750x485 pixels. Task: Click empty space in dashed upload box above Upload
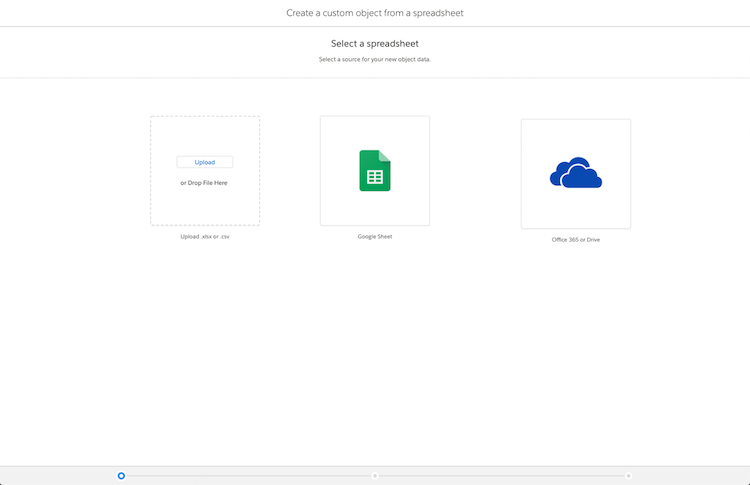[x=204, y=135]
